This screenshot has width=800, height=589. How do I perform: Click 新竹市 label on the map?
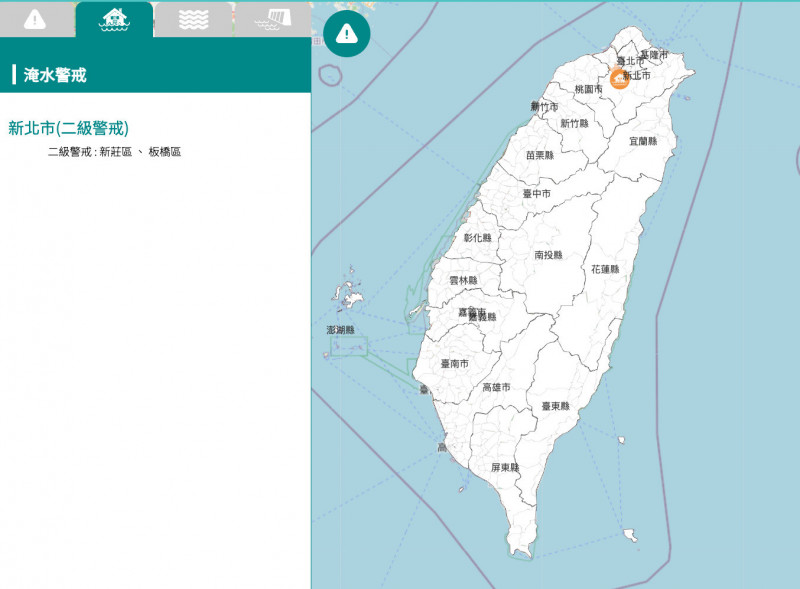click(x=544, y=107)
